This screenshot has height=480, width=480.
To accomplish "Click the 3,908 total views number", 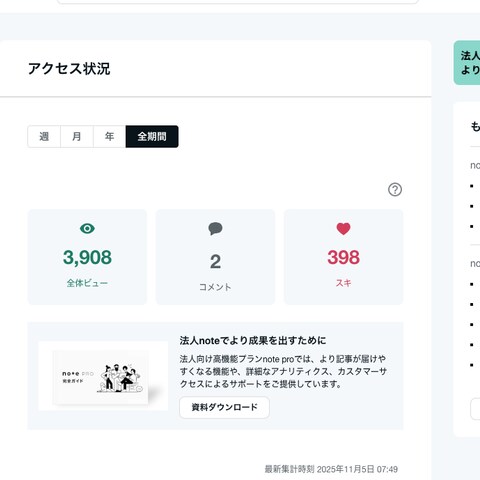I will (87, 257).
